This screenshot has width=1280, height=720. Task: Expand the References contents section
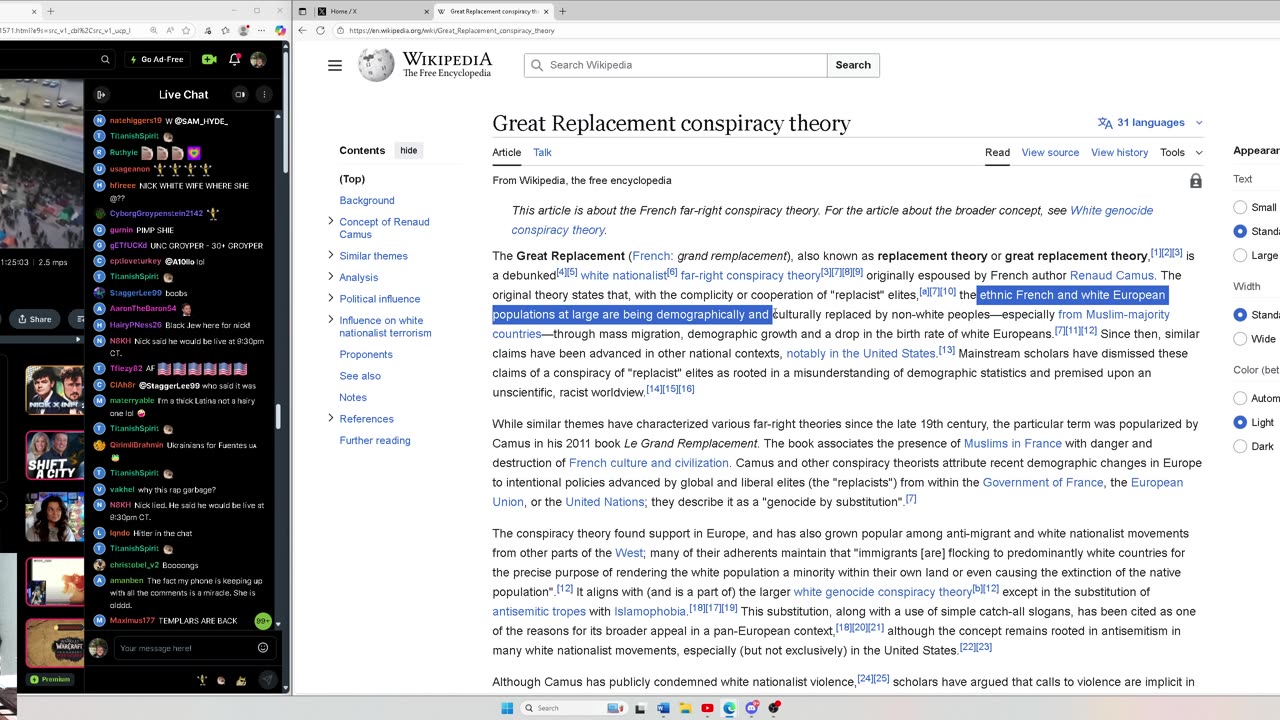tap(331, 418)
